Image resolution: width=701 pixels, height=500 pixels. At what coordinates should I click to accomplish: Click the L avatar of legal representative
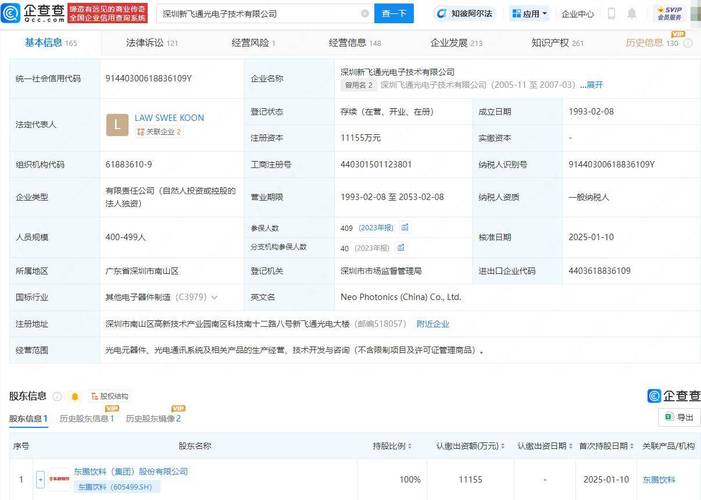click(117, 125)
